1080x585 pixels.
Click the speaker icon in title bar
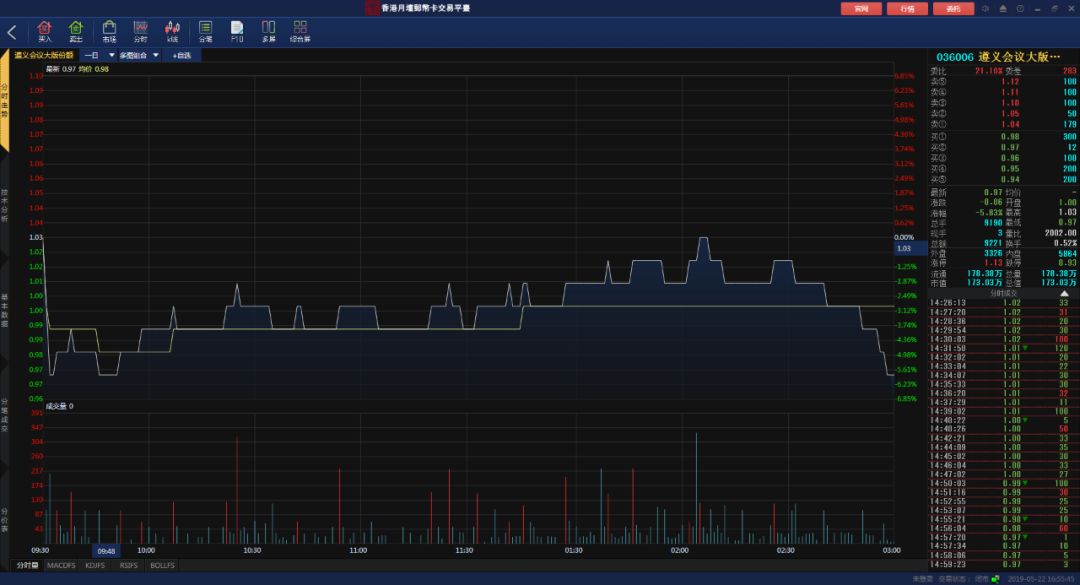click(986, 8)
